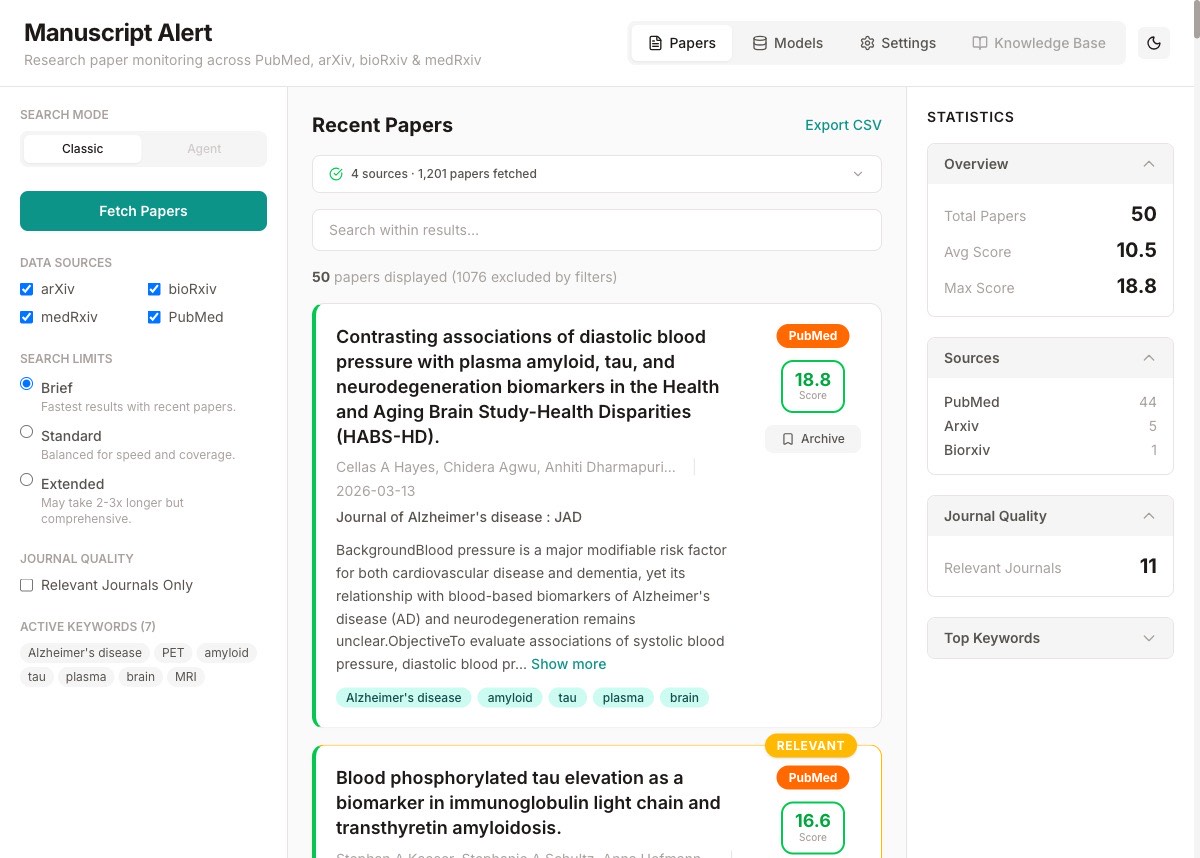Click the green check status icon
Viewport: 1200px width, 858px height.
pyautogui.click(x=336, y=174)
